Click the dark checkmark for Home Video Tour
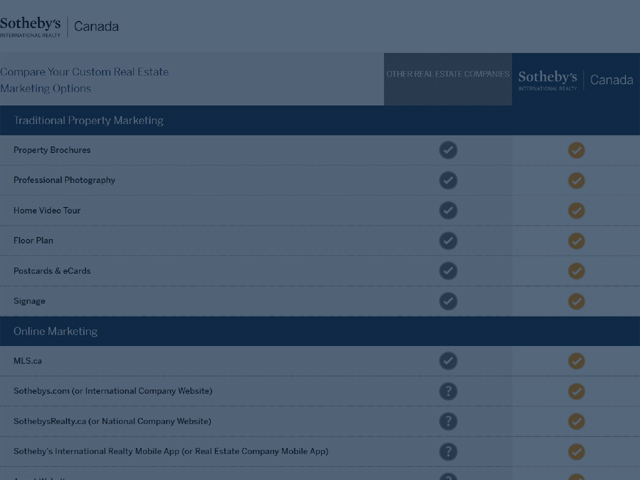The image size is (640, 480). (448, 211)
